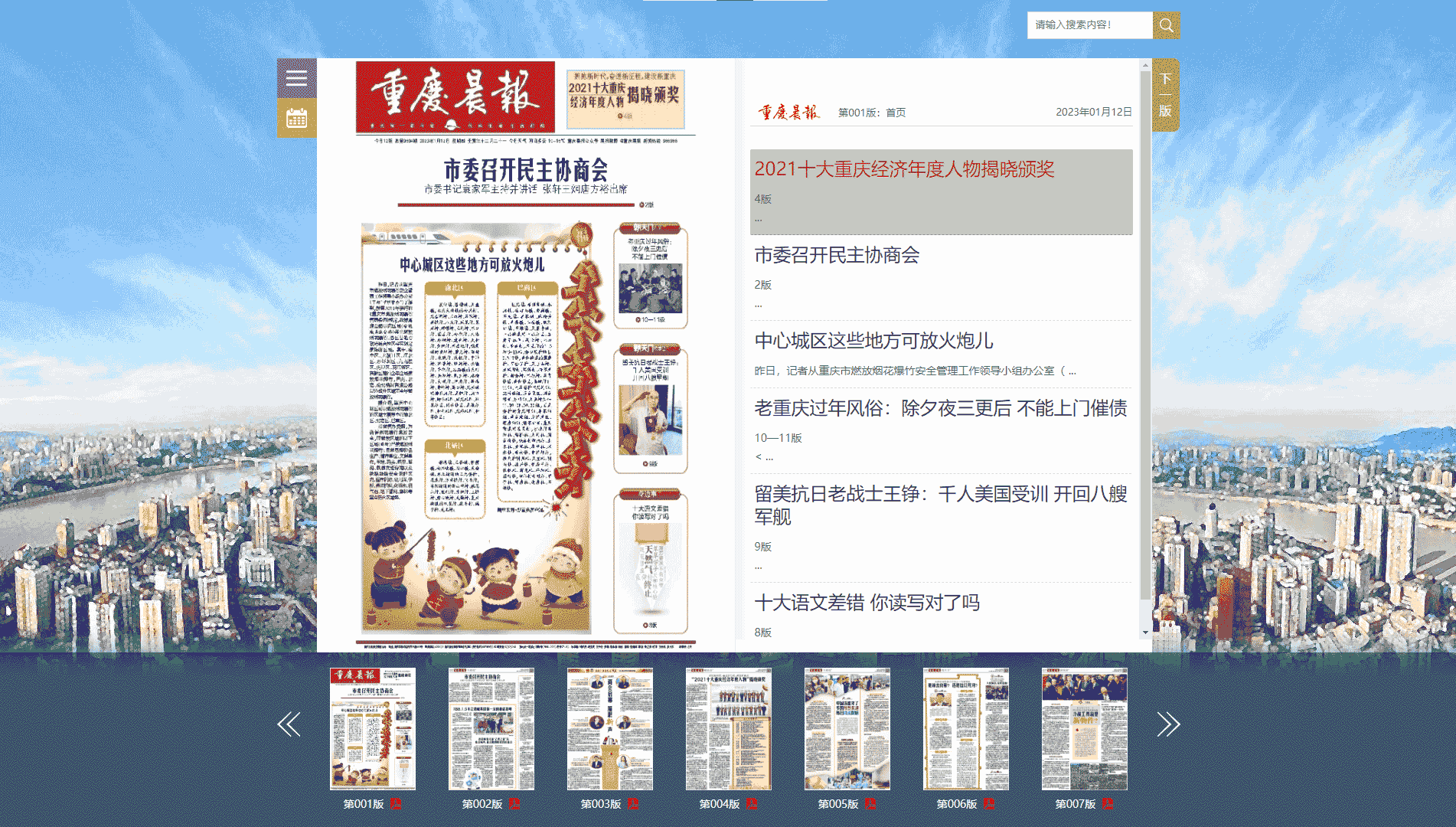The image size is (1456, 827).
Task: Open thumbnail of page 第004版
Action: [x=729, y=728]
